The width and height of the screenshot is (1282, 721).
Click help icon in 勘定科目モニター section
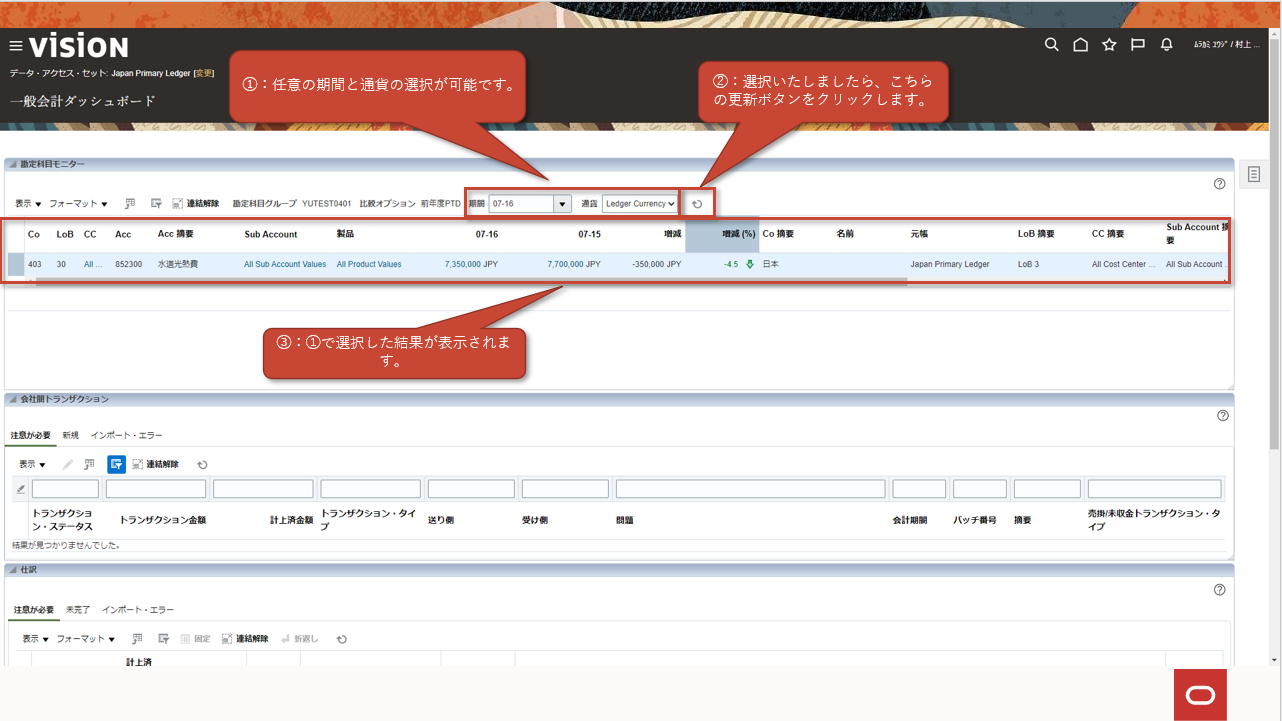[x=1219, y=184]
